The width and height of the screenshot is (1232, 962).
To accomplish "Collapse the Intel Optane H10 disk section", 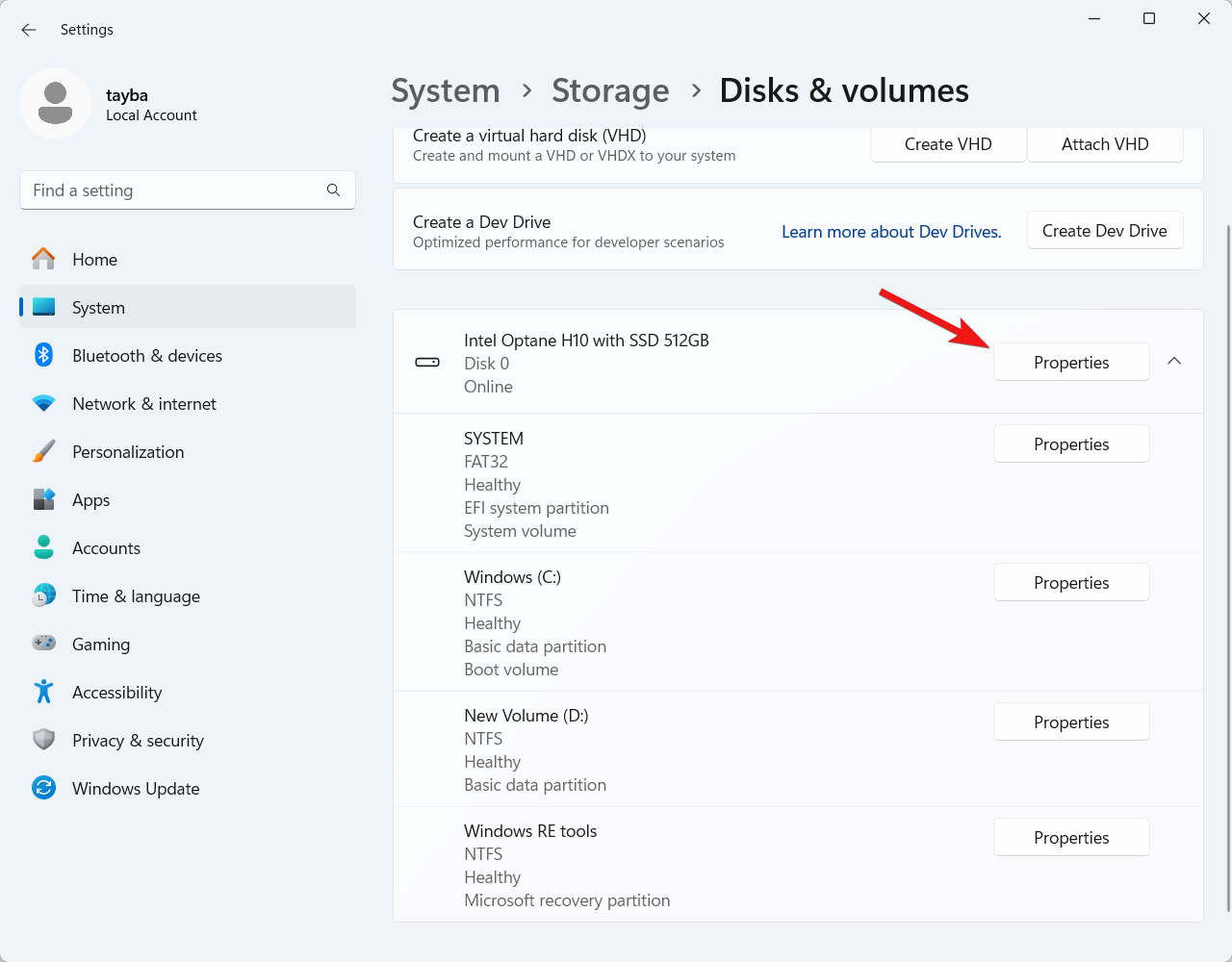I will tap(1174, 362).
